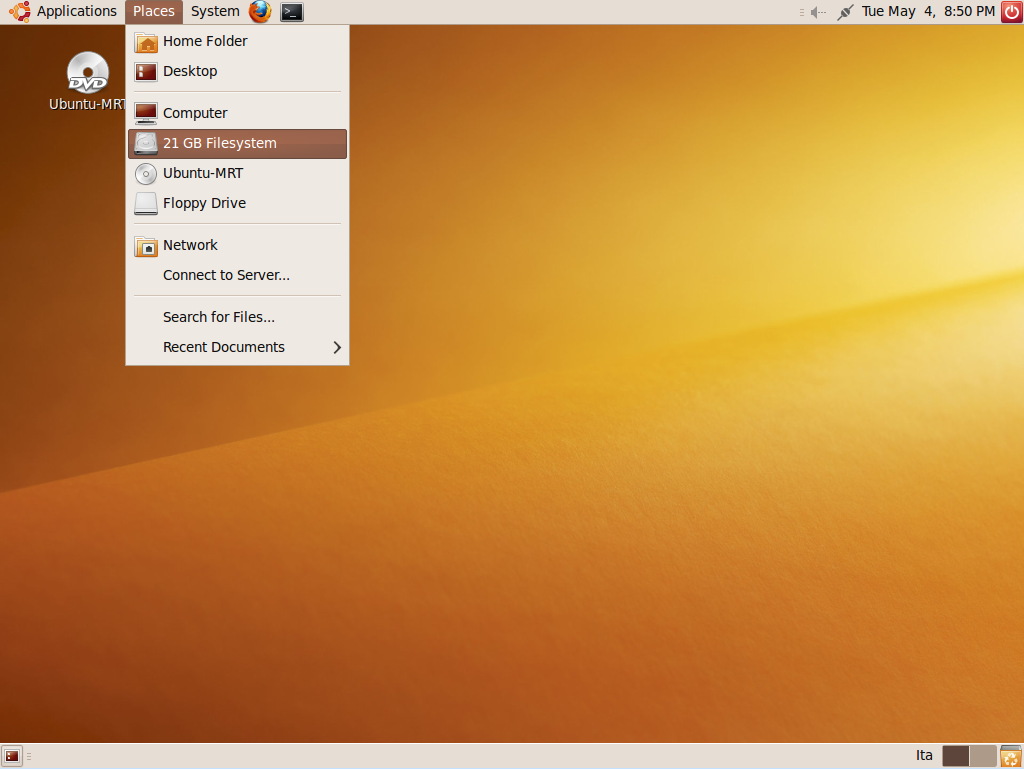Image resolution: width=1024 pixels, height=769 pixels.
Task: Click the Desktop icon in Places menu
Action: coord(146,72)
